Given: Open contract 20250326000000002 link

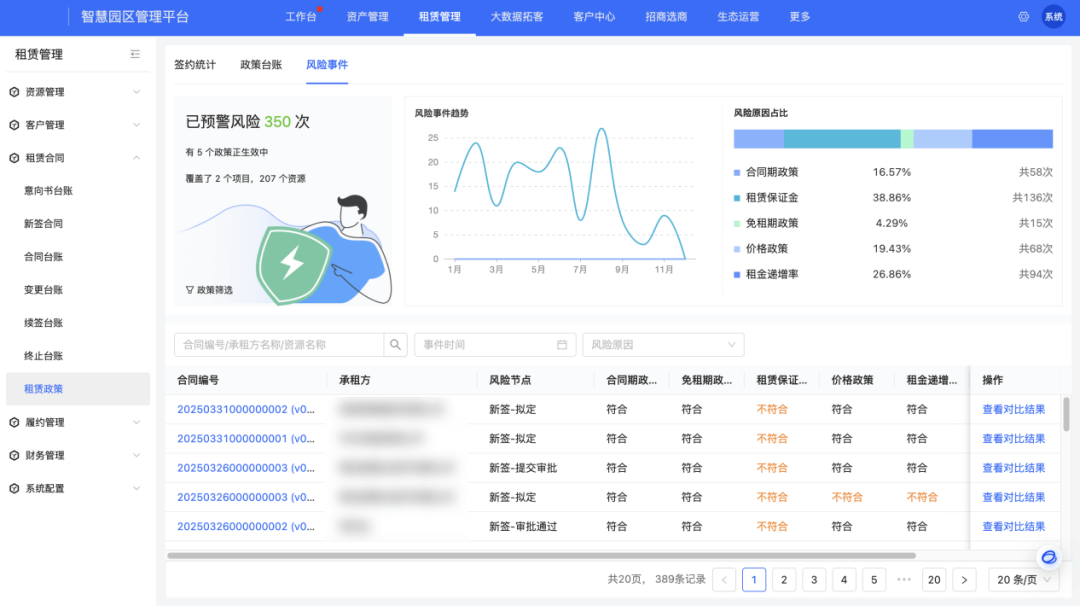Looking at the screenshot, I should (x=246, y=527).
